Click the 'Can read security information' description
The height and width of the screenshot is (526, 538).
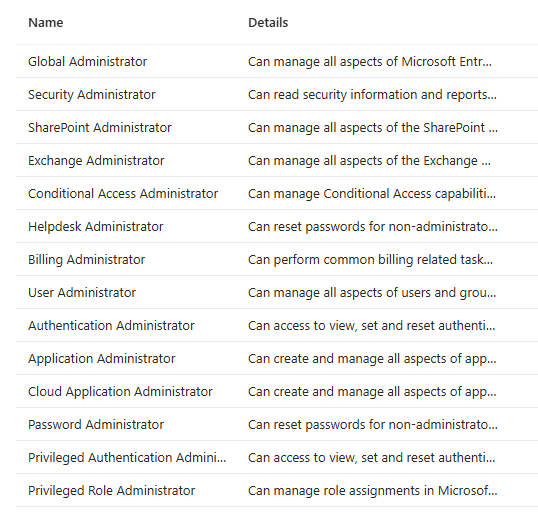(x=372, y=95)
